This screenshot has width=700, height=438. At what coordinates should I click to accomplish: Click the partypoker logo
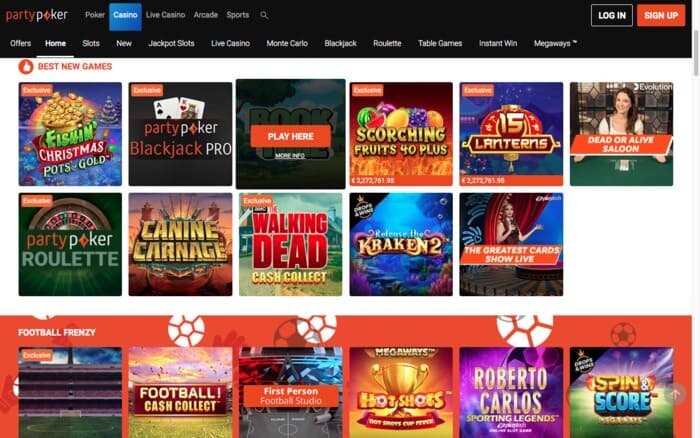click(x=37, y=15)
